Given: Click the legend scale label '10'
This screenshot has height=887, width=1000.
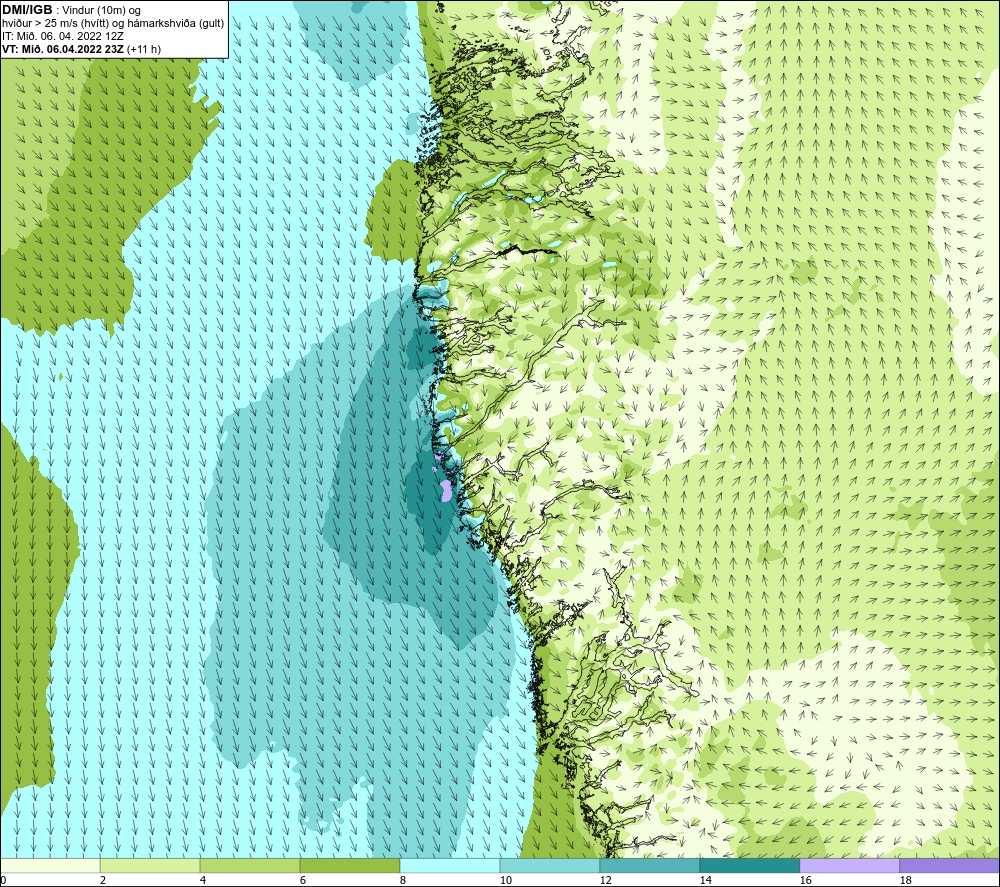Looking at the screenshot, I should 505,881.
